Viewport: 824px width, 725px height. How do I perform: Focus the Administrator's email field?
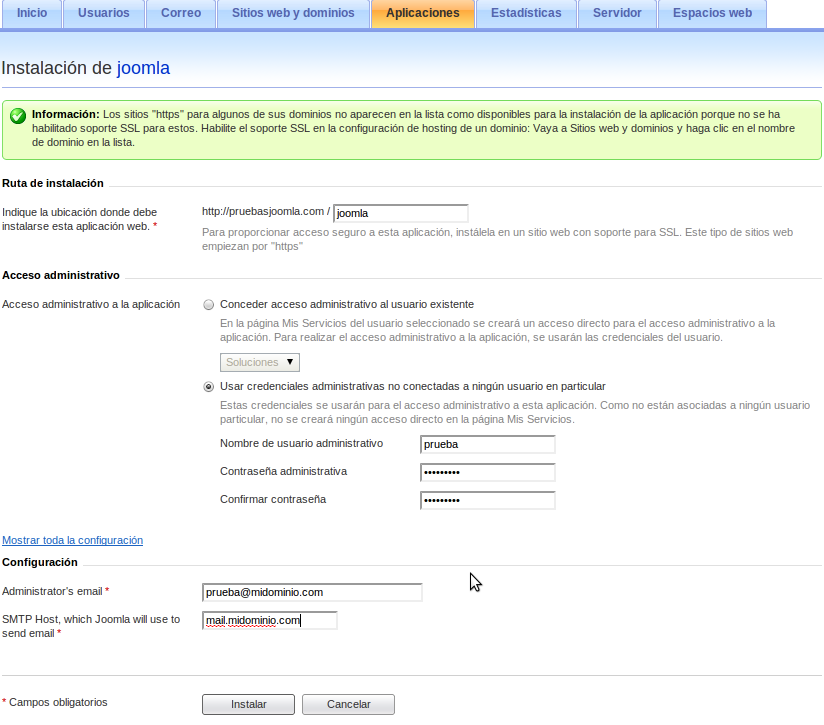(x=312, y=592)
